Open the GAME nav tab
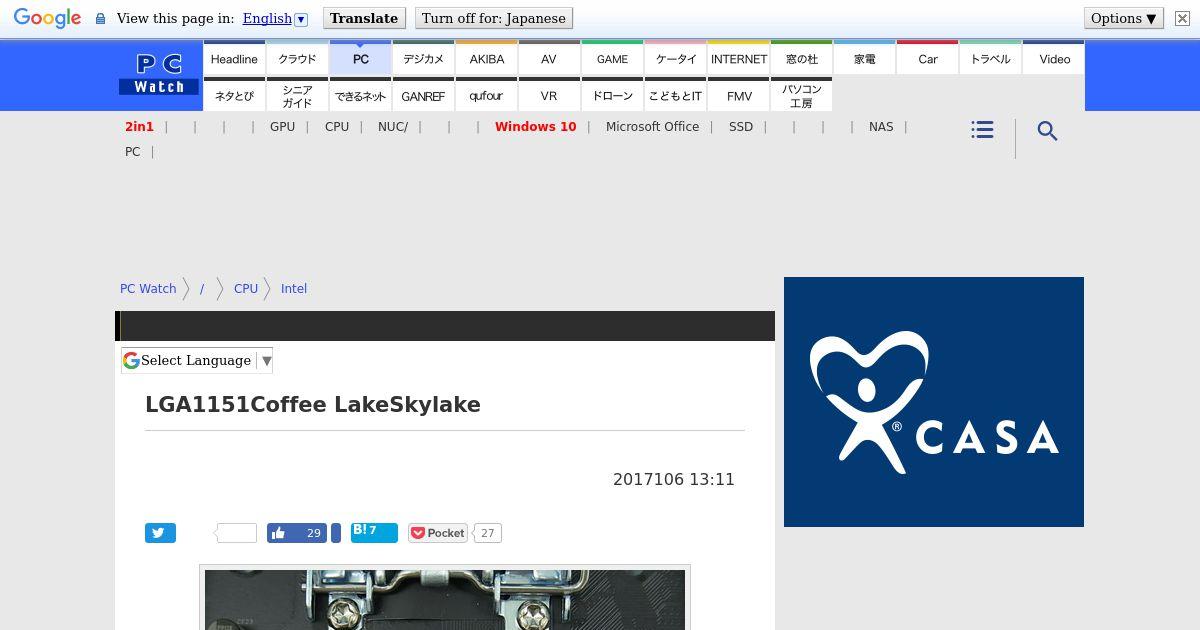Image resolution: width=1200 pixels, height=630 pixels. point(612,58)
